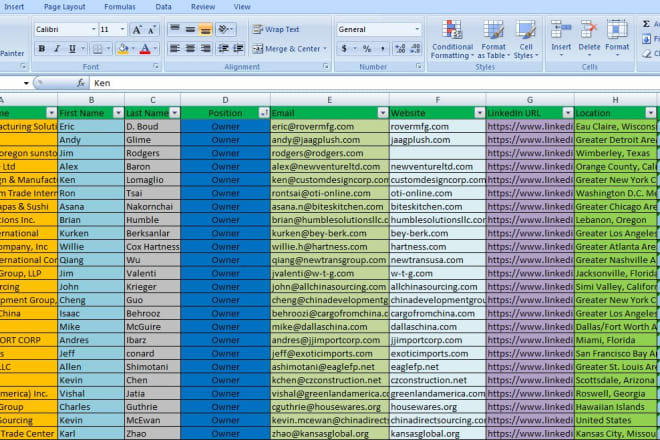Open Calibri font name dropdown

pyautogui.click(x=93, y=29)
